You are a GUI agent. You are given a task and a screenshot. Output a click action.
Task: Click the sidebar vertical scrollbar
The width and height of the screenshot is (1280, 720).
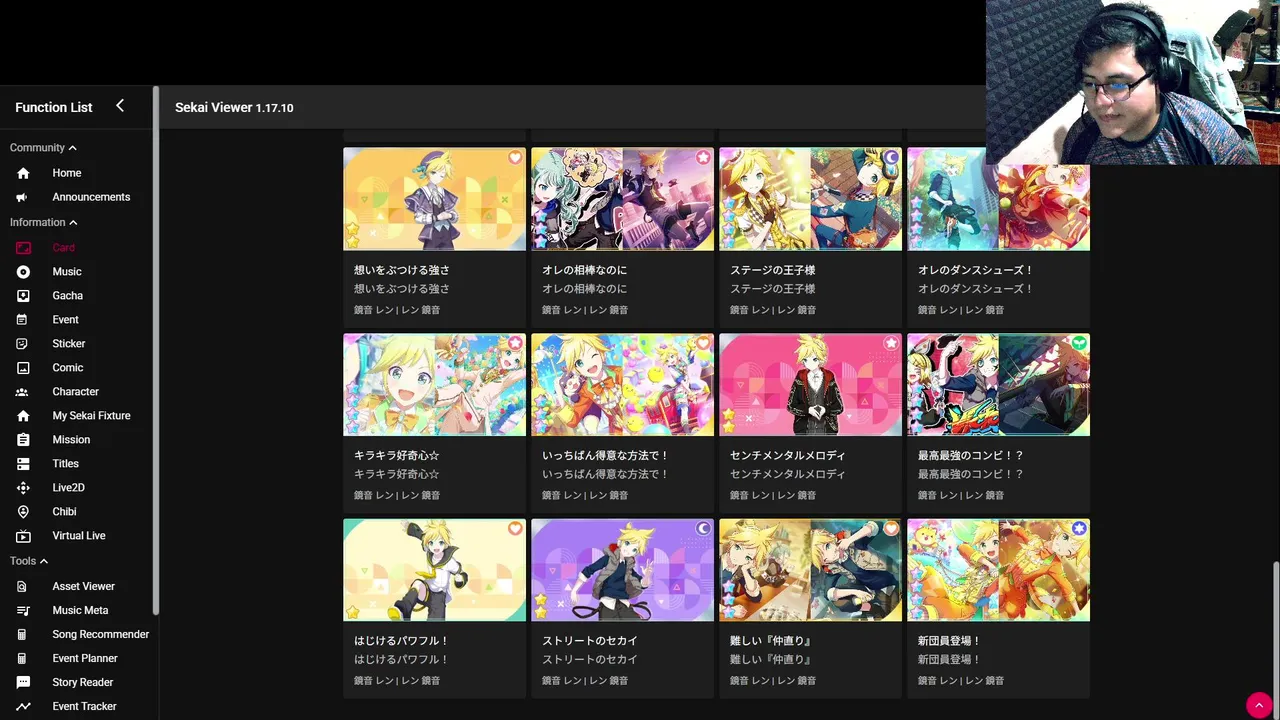coord(155,350)
